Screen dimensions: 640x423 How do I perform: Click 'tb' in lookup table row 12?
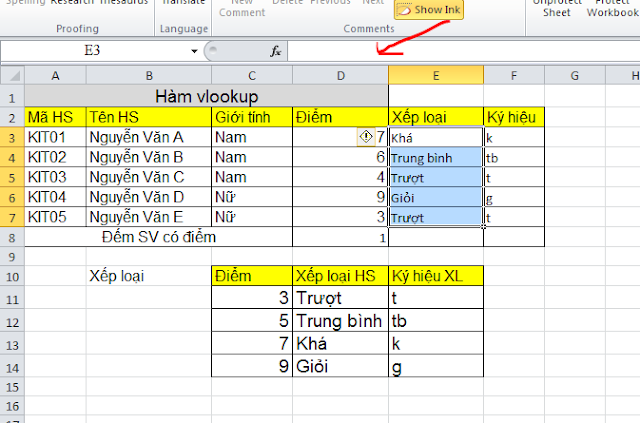tap(436, 321)
